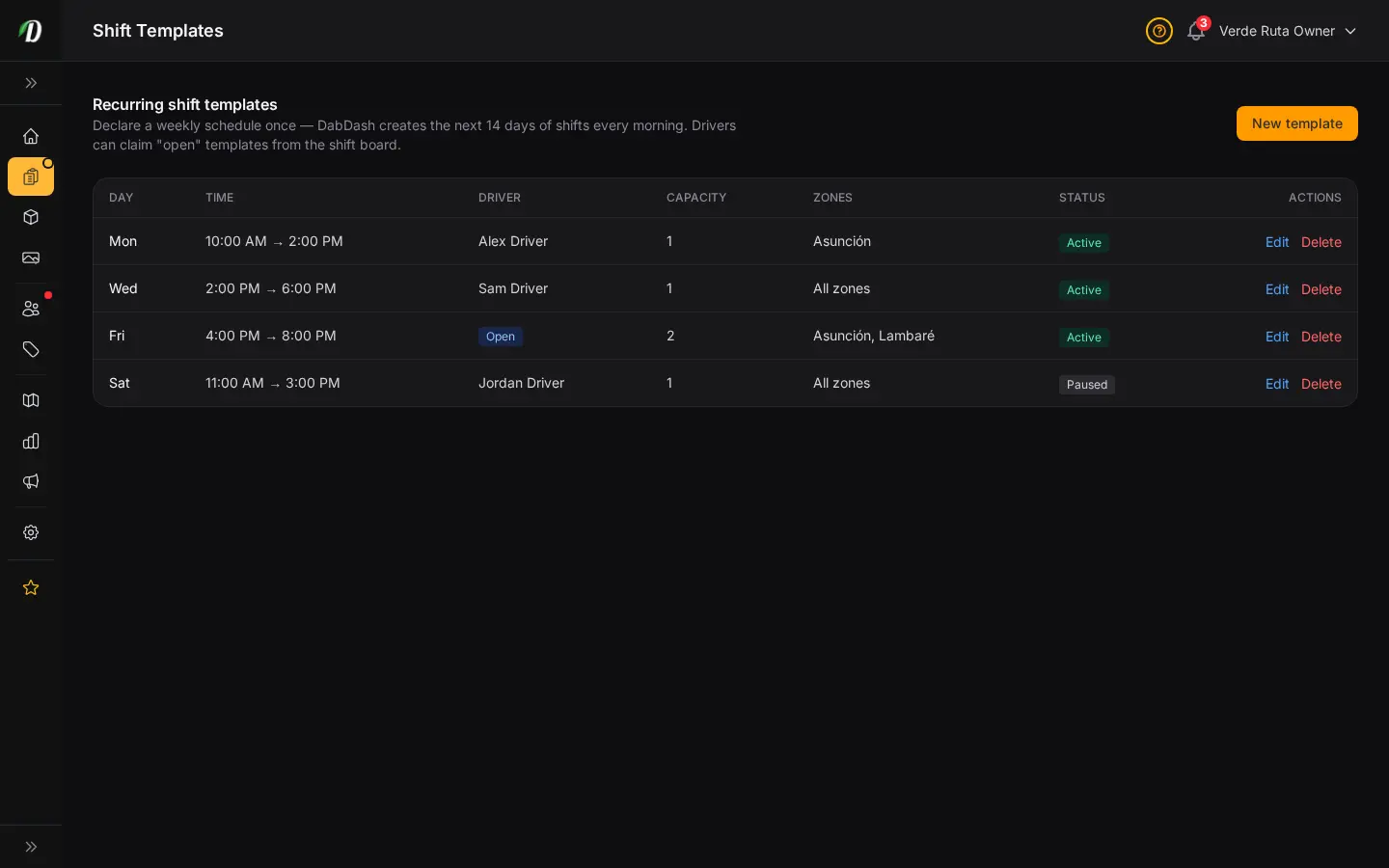Edit the Wed shift template

[x=1277, y=289]
